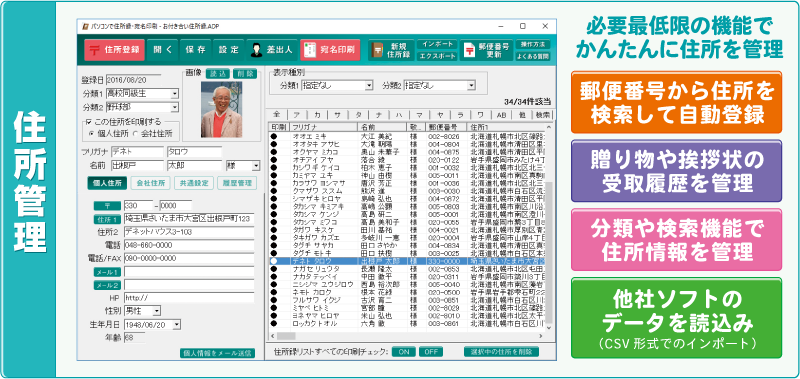
Task: Select the 検索 index tab
Action: coord(543,114)
